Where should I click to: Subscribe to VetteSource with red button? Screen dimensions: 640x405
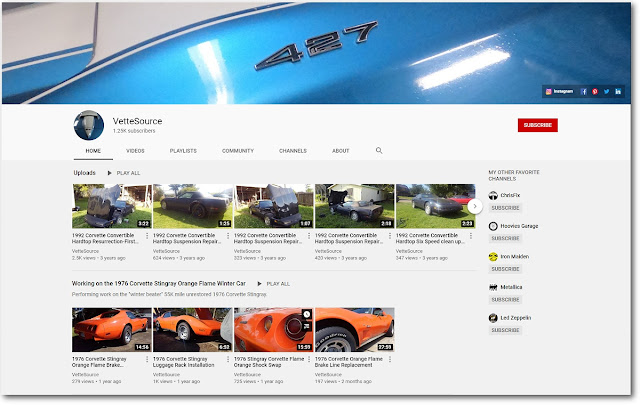pos(538,125)
